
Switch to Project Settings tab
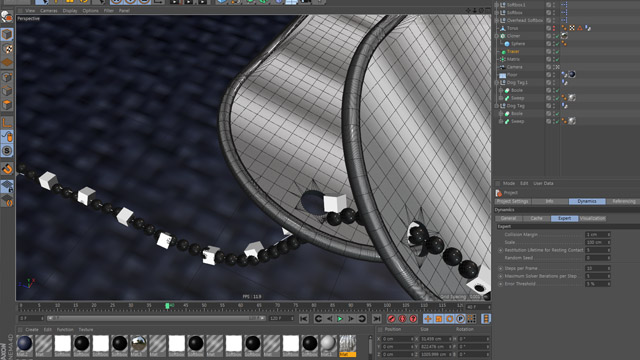tap(513, 201)
